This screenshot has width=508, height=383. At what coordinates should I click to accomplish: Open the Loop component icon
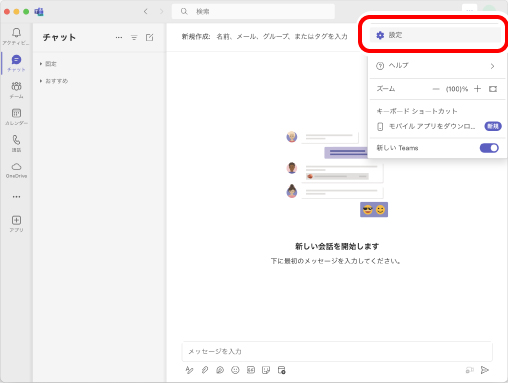220,370
